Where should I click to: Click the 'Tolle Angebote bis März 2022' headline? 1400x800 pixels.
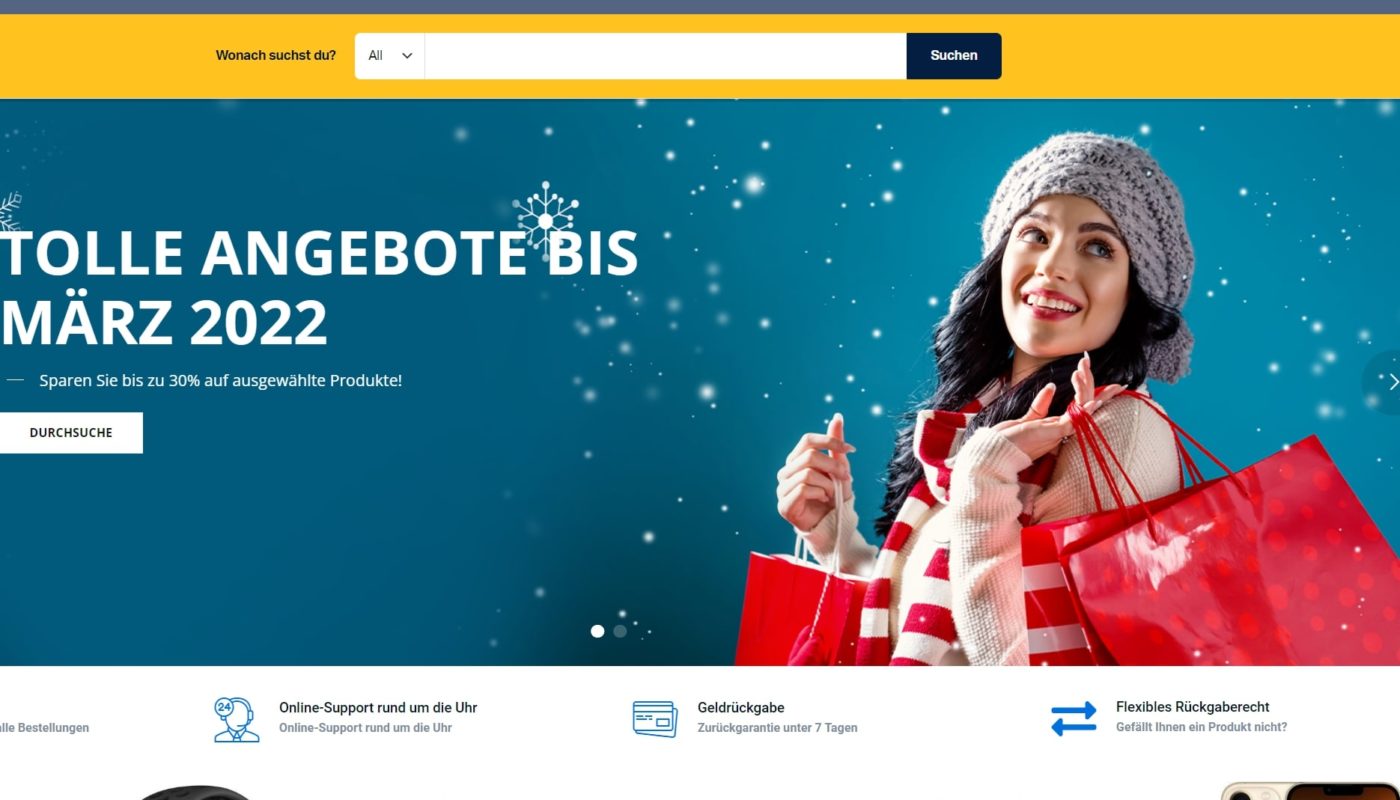pos(320,288)
